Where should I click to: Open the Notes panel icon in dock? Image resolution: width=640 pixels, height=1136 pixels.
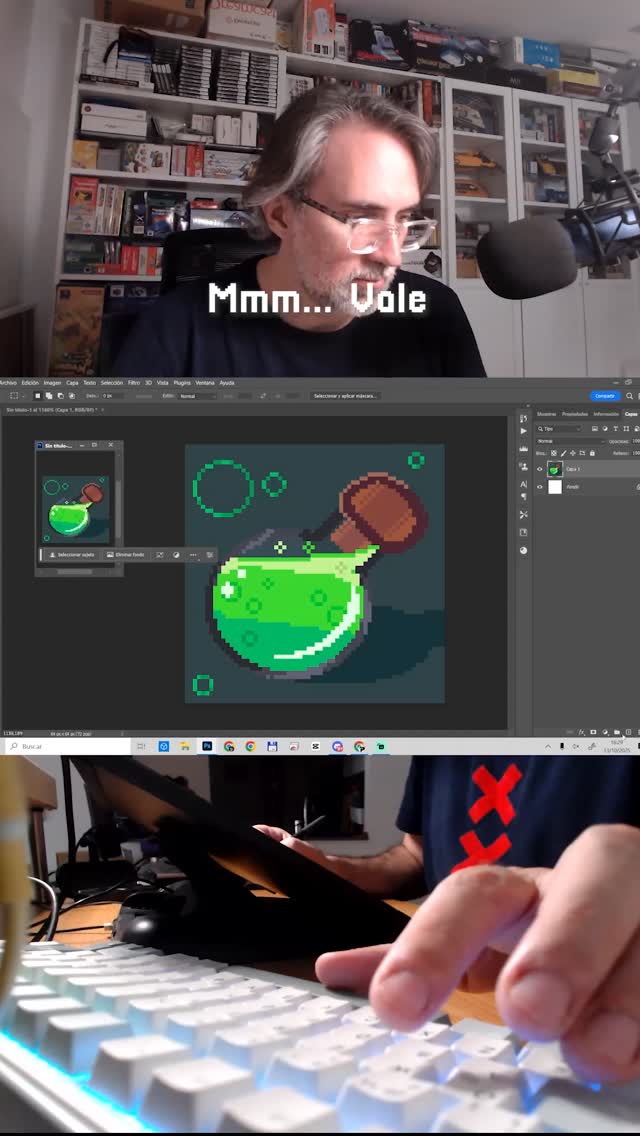coord(523,532)
